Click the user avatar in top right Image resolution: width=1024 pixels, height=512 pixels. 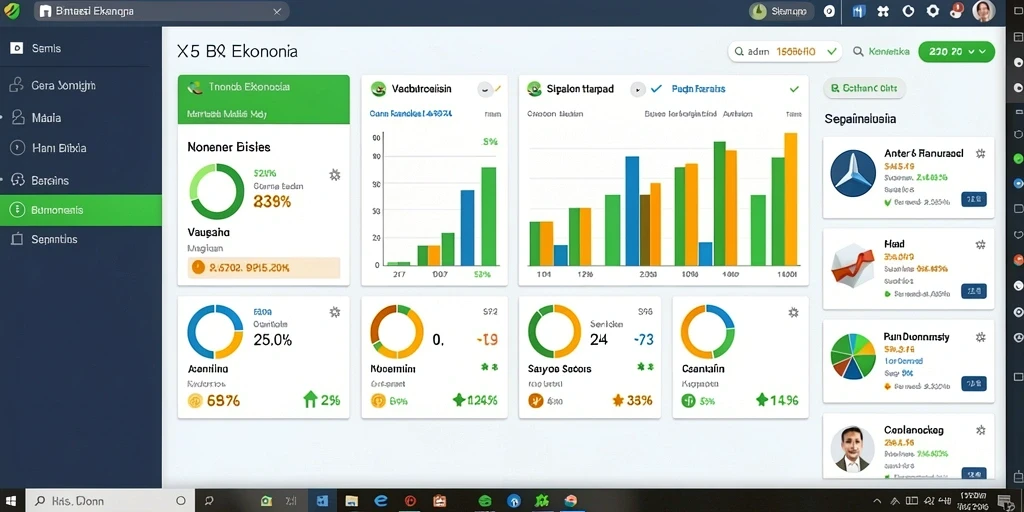[982, 11]
